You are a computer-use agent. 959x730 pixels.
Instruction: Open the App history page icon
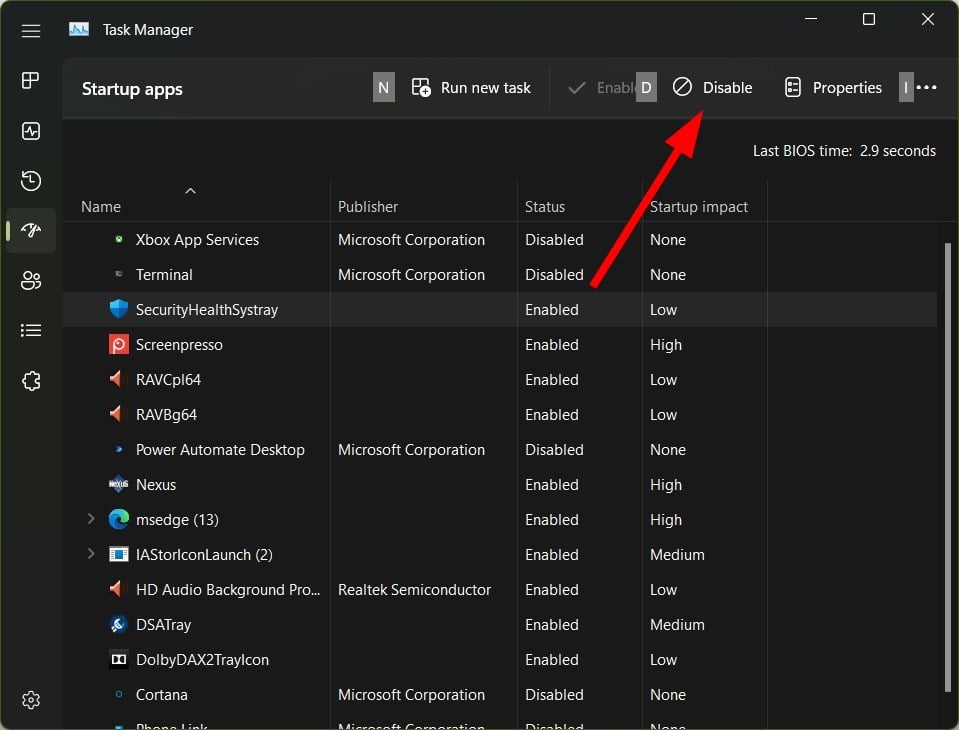pos(31,181)
